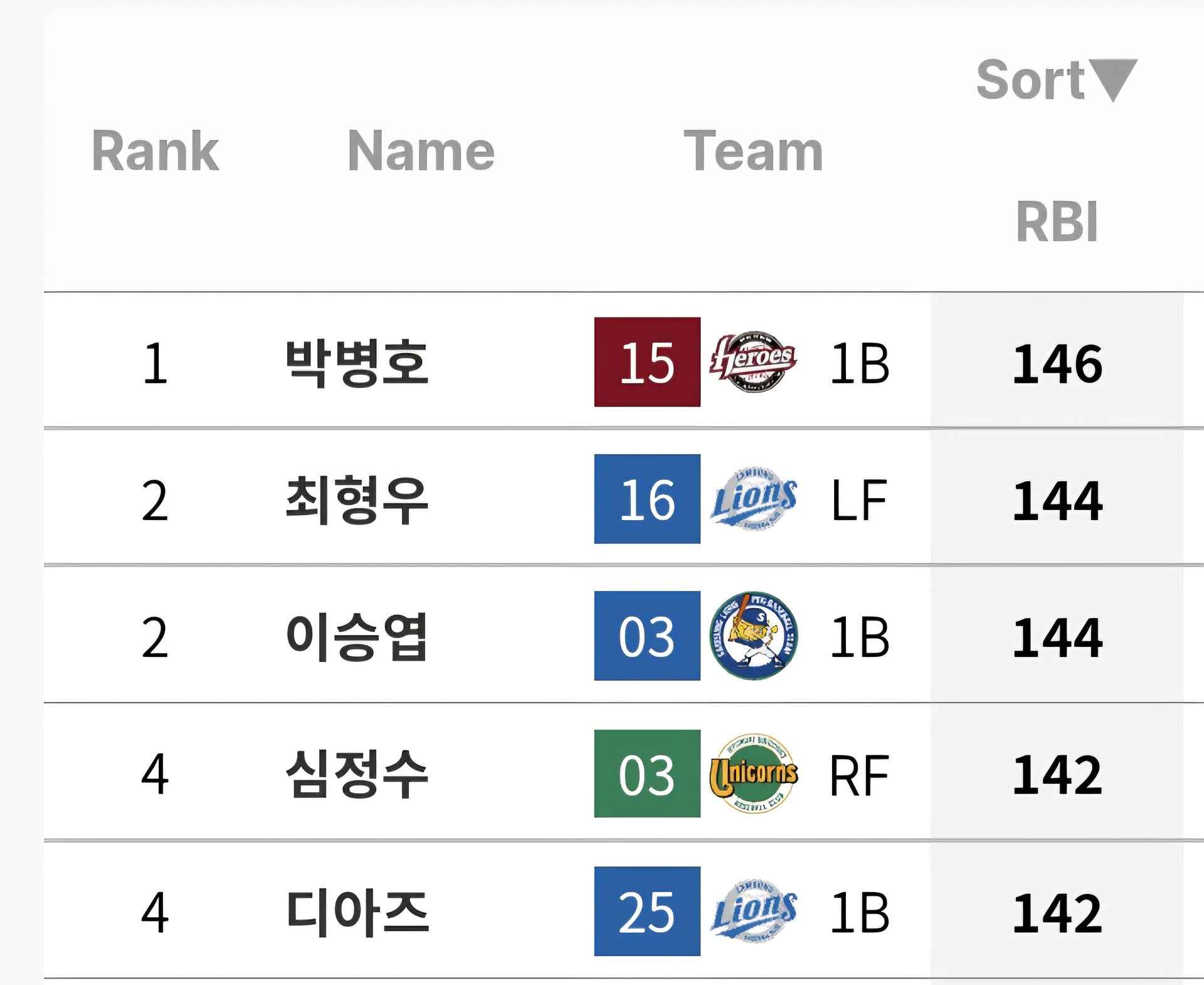This screenshot has height=985, width=1204.
Task: Click the 146 RBI value
Action: 1057,363
